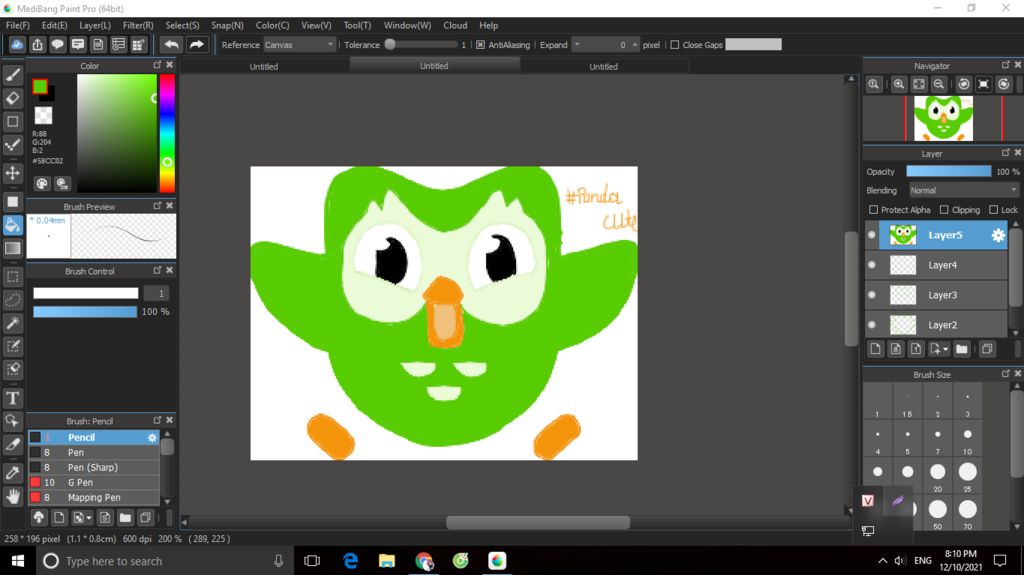Select the Text tool
Viewport: 1024px width, 575px height.
click(x=12, y=398)
